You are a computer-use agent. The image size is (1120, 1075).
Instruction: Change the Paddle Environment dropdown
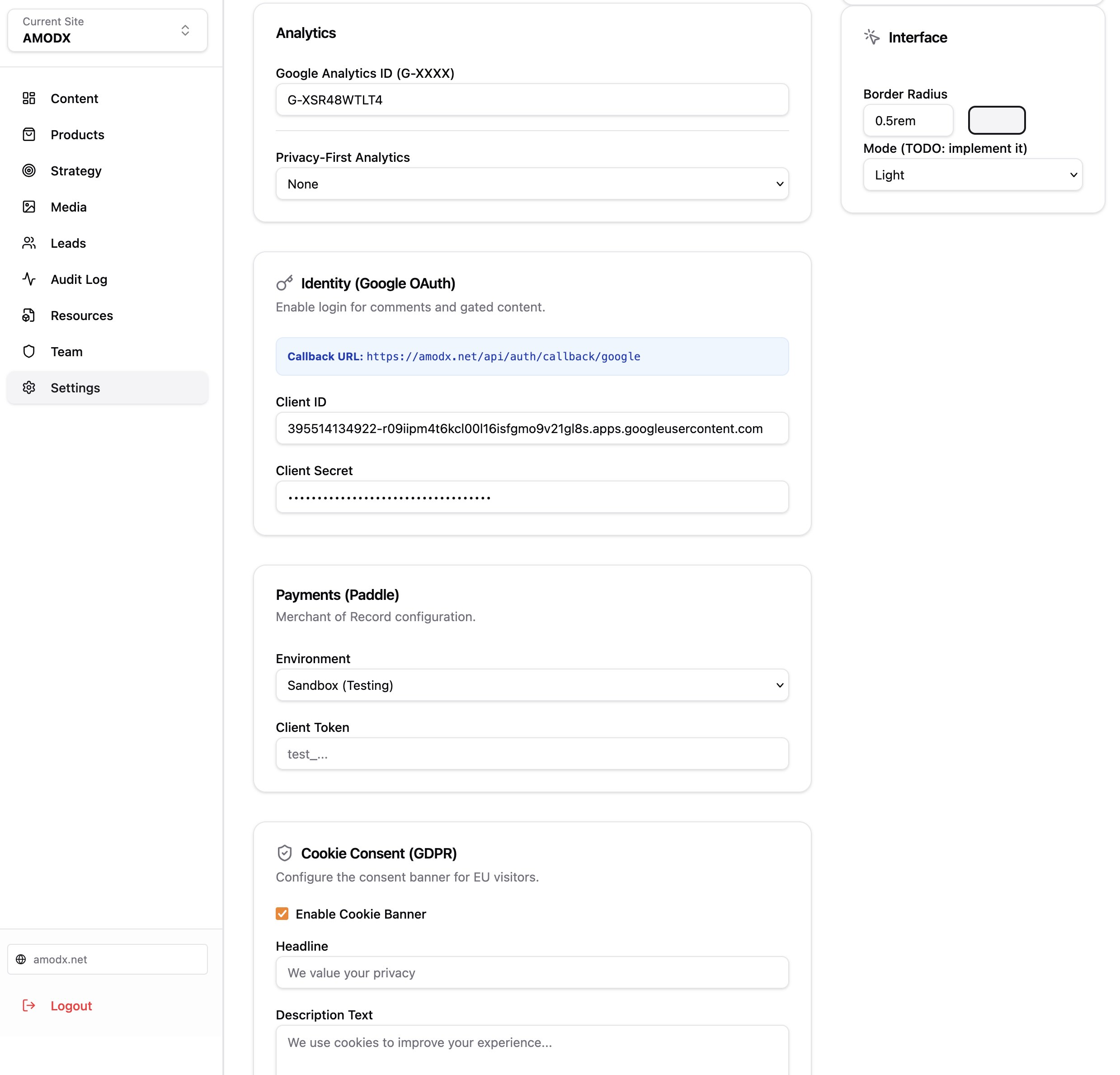click(x=532, y=685)
